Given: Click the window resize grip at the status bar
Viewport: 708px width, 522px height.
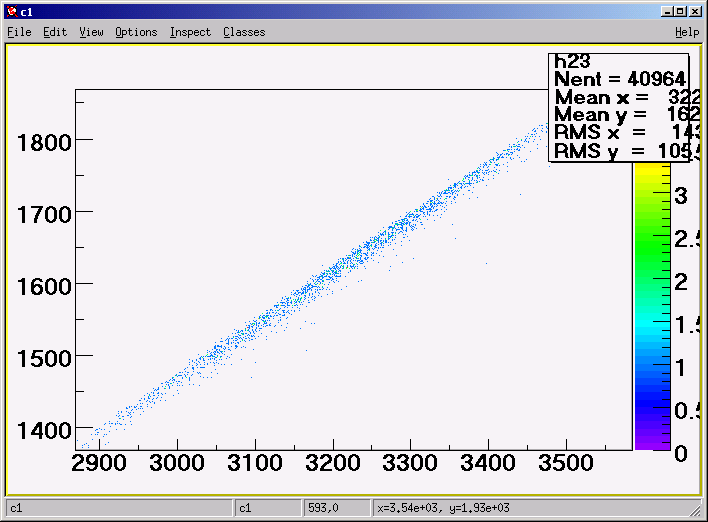Looking at the screenshot, I should 694,509.
